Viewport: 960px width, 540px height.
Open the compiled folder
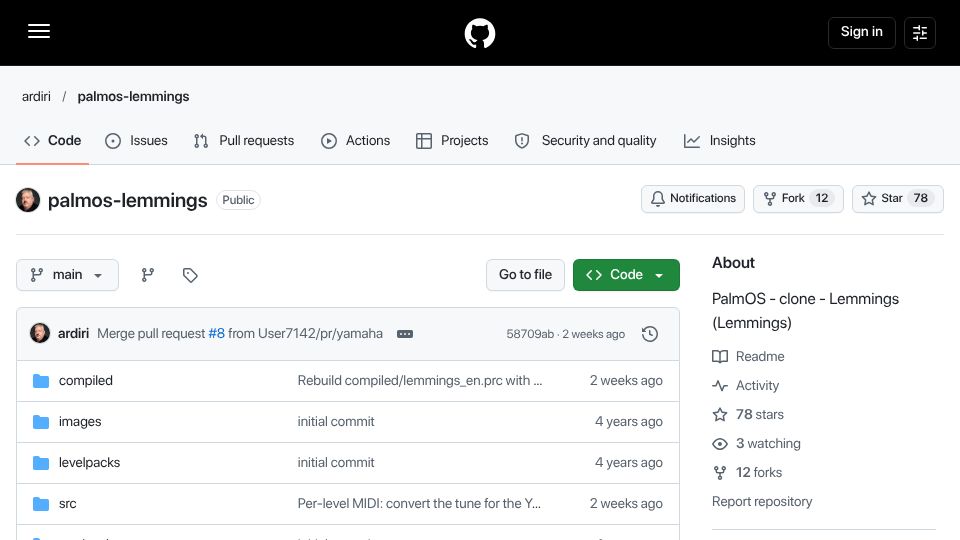pyautogui.click(x=86, y=381)
